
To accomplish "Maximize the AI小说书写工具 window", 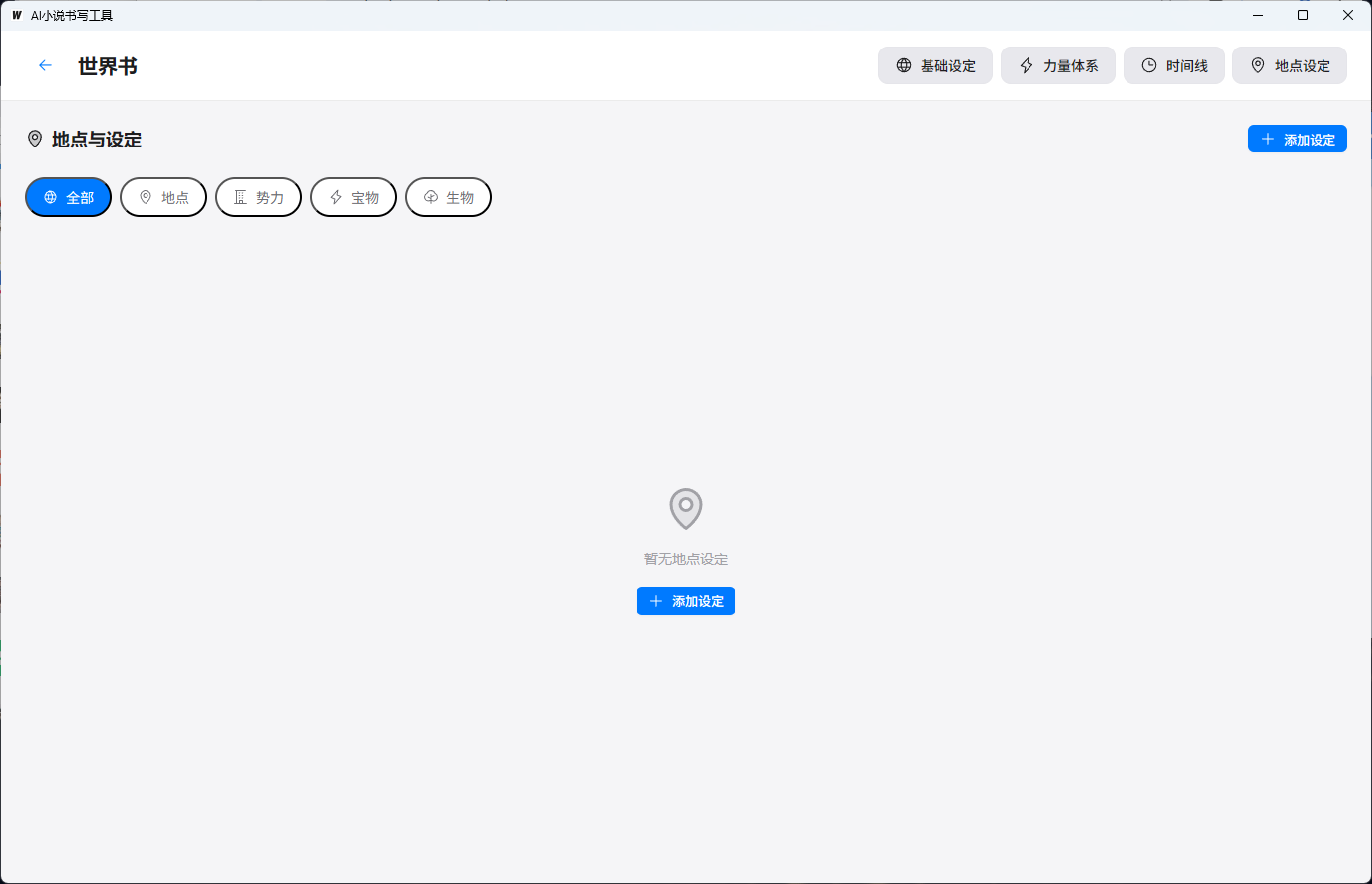I will 1303,15.
